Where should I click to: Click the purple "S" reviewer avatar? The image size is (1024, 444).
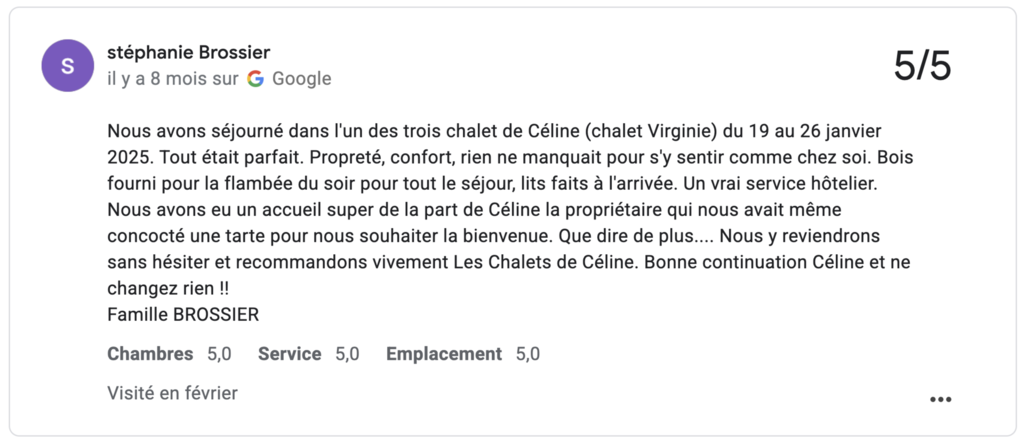(x=67, y=66)
